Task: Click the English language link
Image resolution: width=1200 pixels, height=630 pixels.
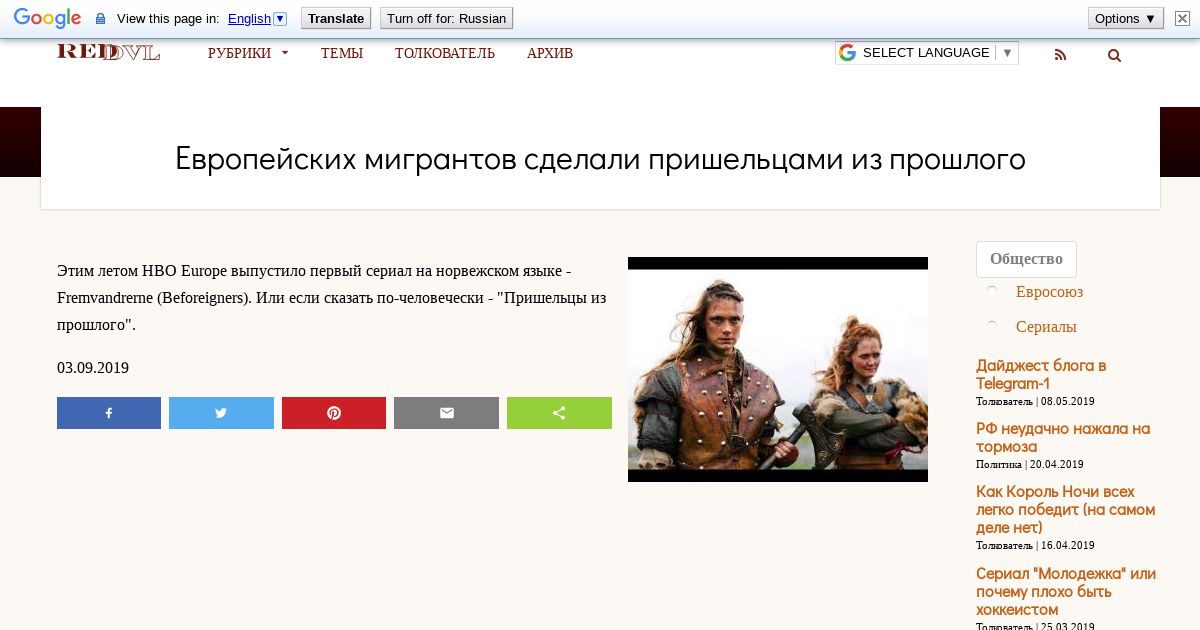Action: coord(249,18)
